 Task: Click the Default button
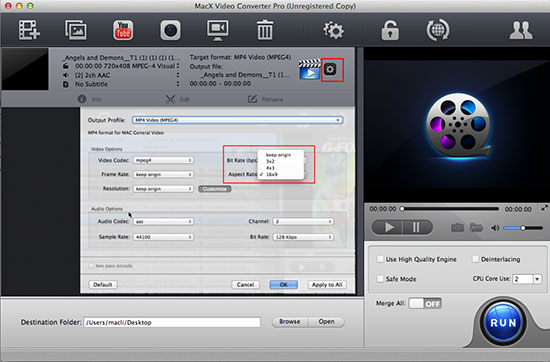[103, 284]
